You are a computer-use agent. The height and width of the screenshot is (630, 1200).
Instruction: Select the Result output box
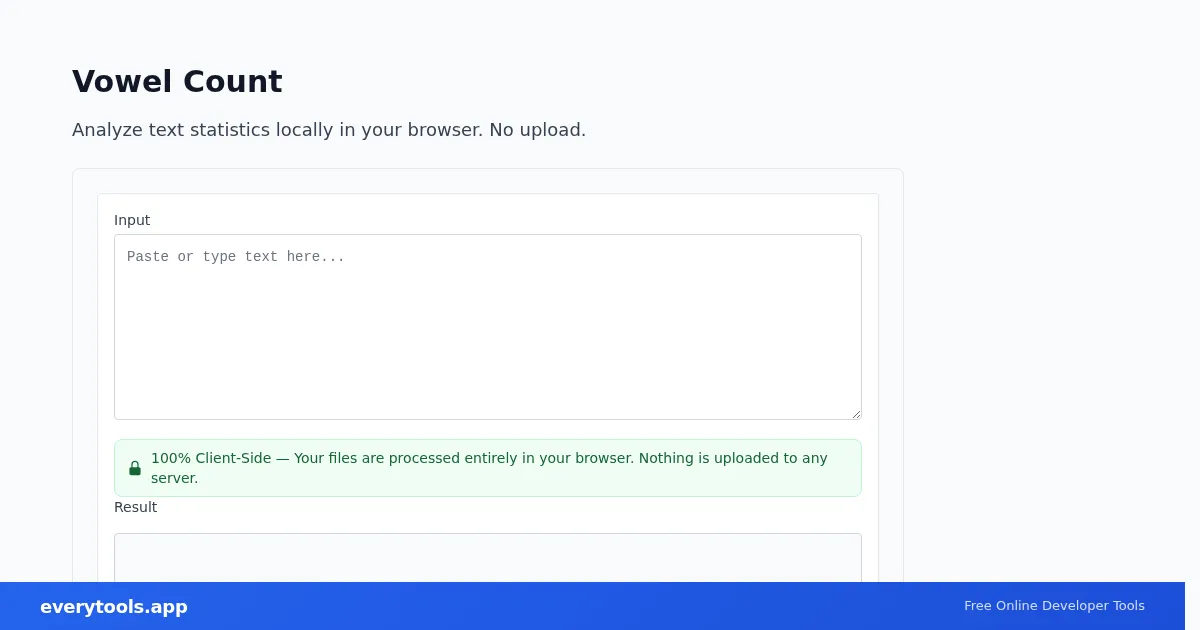488,558
